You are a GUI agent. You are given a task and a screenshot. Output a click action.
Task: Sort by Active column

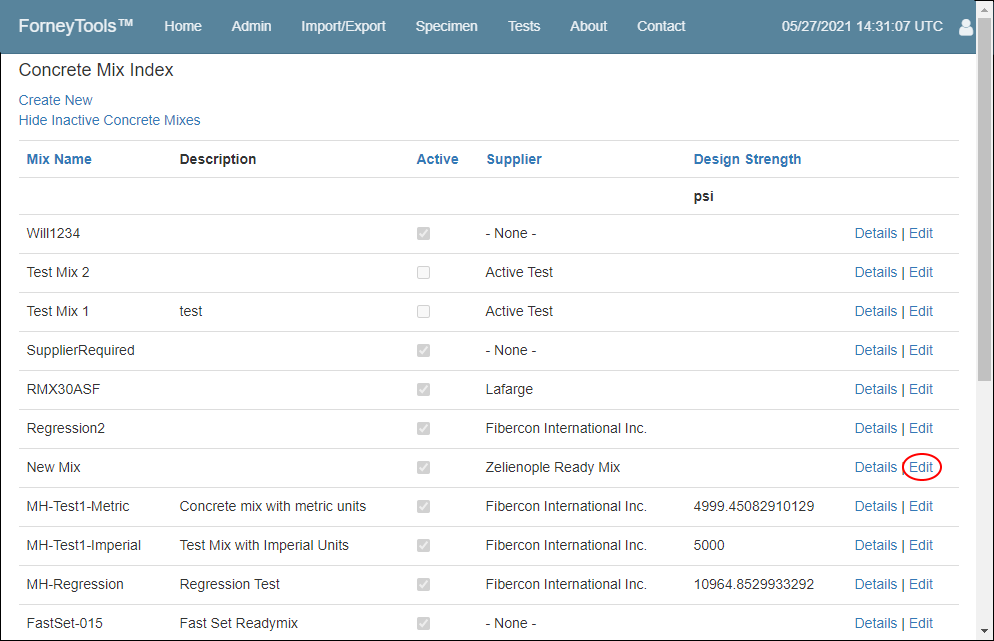point(437,159)
